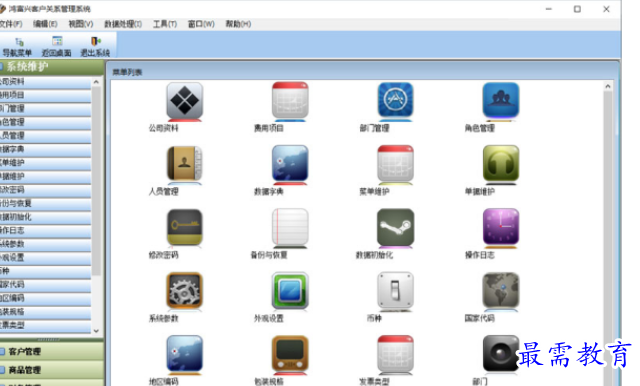The height and width of the screenshot is (386, 640).
Task: Open the 币种 switch icon
Action: pos(395,291)
